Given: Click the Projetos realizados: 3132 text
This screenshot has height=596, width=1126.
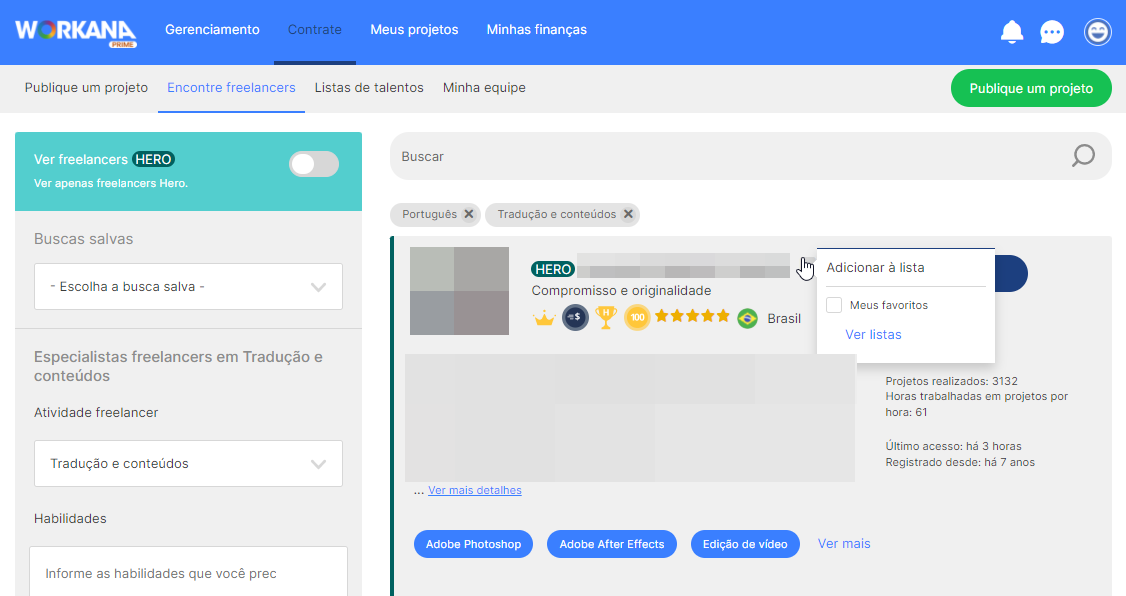Looking at the screenshot, I should (x=951, y=381).
